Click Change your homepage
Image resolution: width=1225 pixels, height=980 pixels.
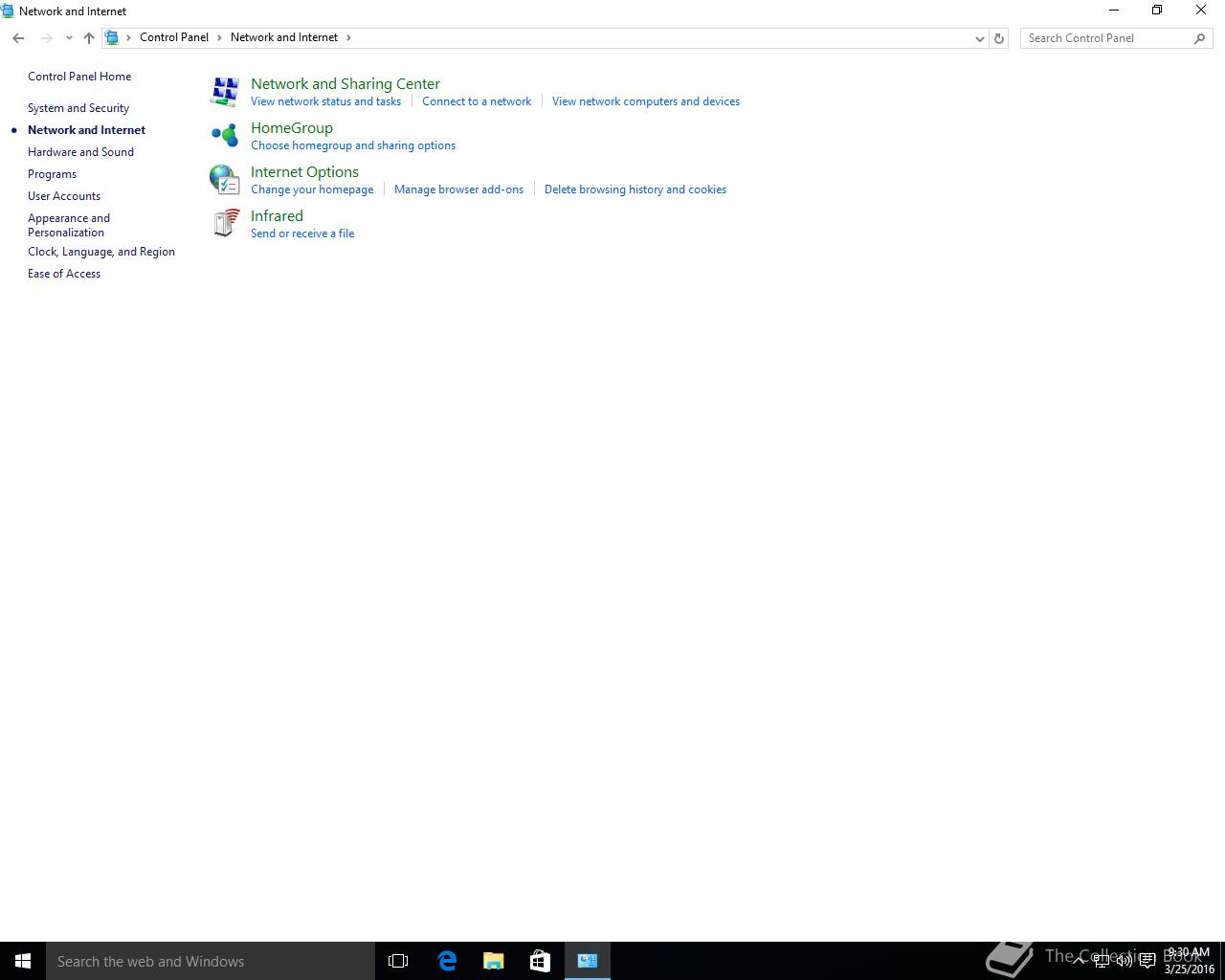(312, 189)
